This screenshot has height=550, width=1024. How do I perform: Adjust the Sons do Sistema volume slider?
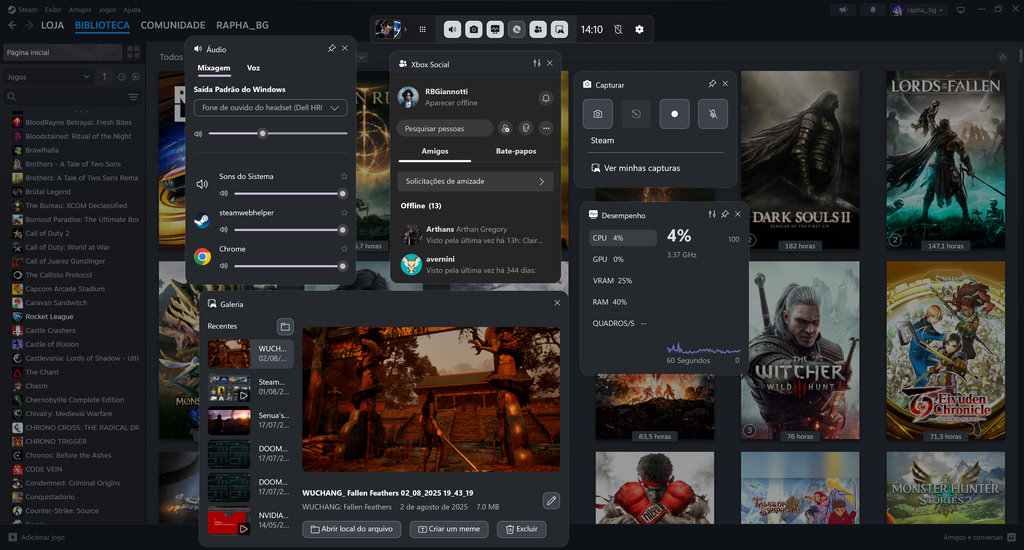click(x=290, y=193)
